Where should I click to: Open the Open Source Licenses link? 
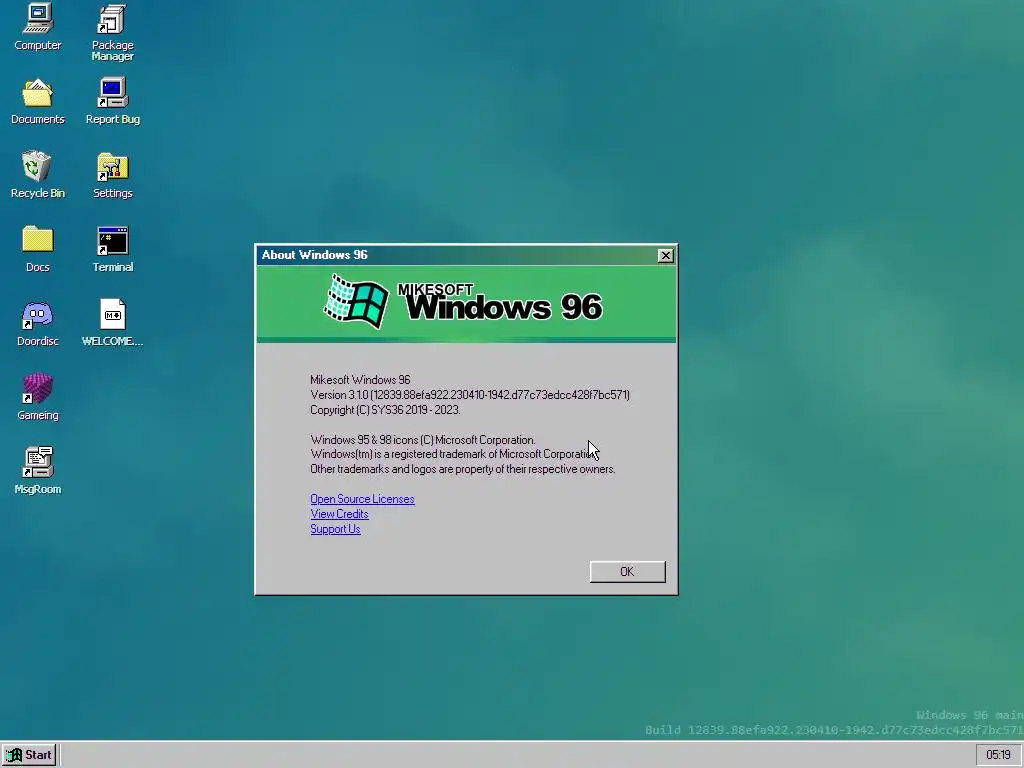point(362,499)
